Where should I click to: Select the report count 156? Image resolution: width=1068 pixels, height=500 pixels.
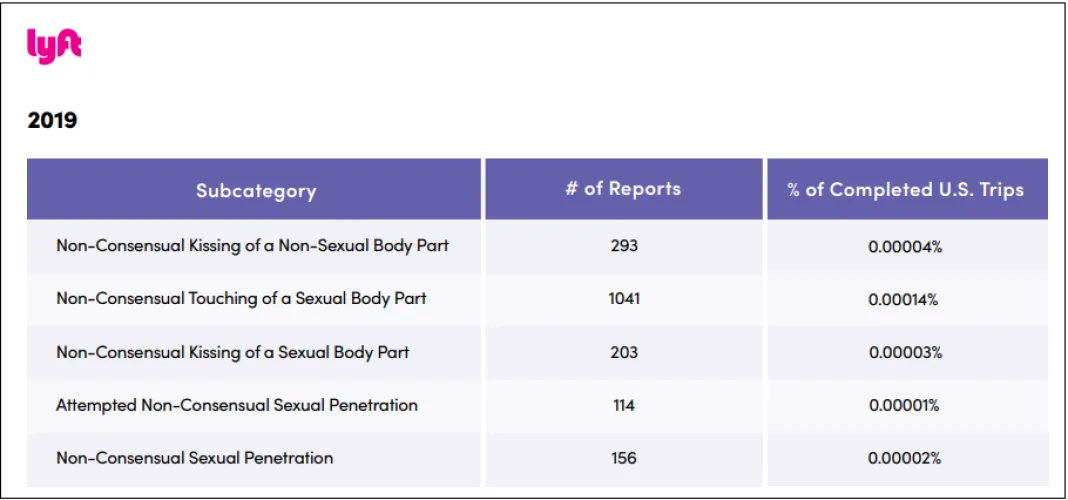tap(624, 458)
